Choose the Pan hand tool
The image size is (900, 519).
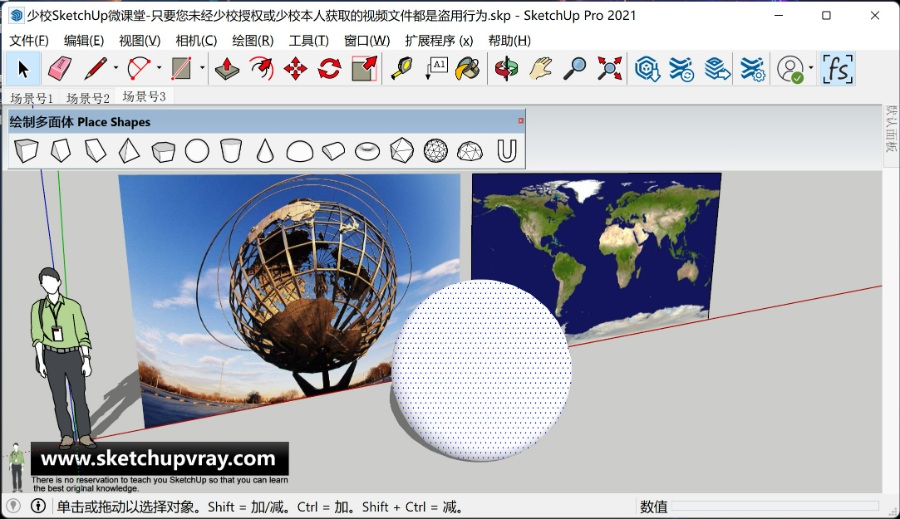(541, 69)
